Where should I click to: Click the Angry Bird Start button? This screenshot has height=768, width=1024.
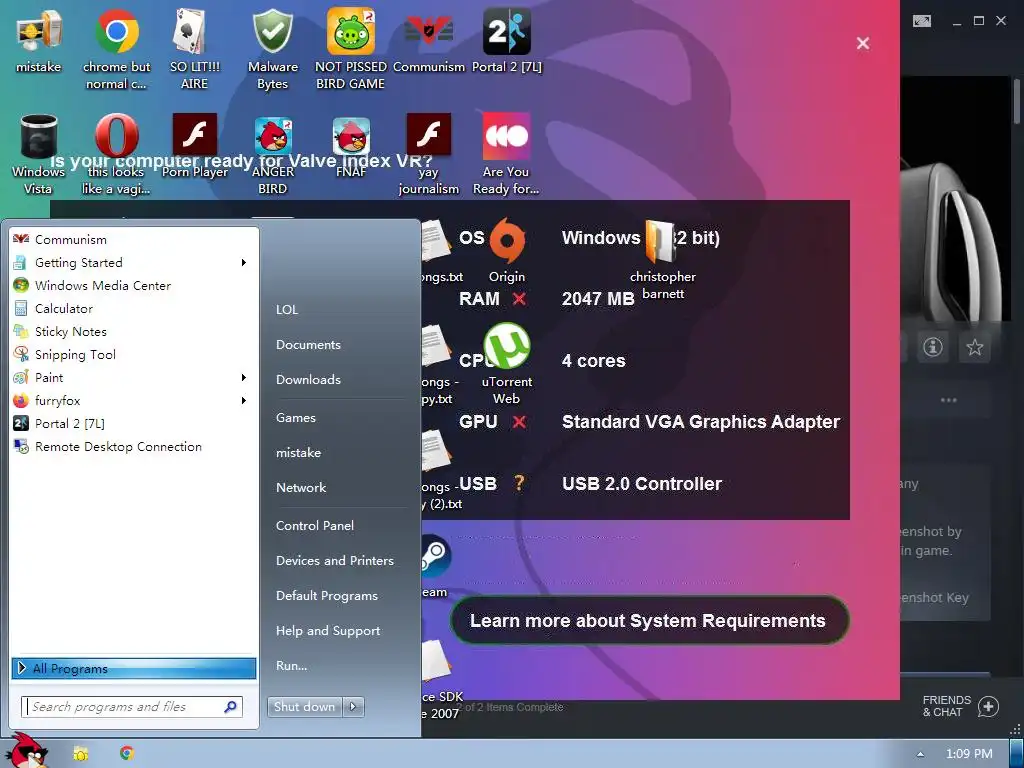(x=27, y=752)
